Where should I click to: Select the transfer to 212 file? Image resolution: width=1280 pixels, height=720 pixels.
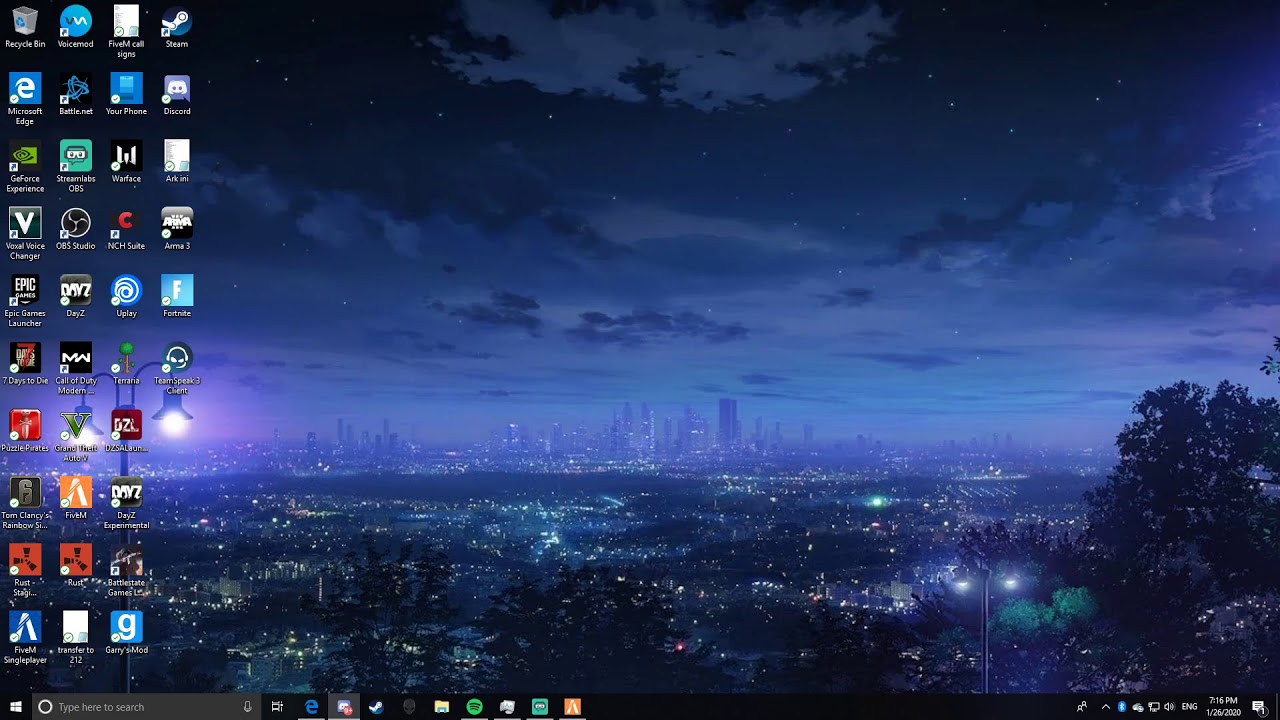coord(76,638)
